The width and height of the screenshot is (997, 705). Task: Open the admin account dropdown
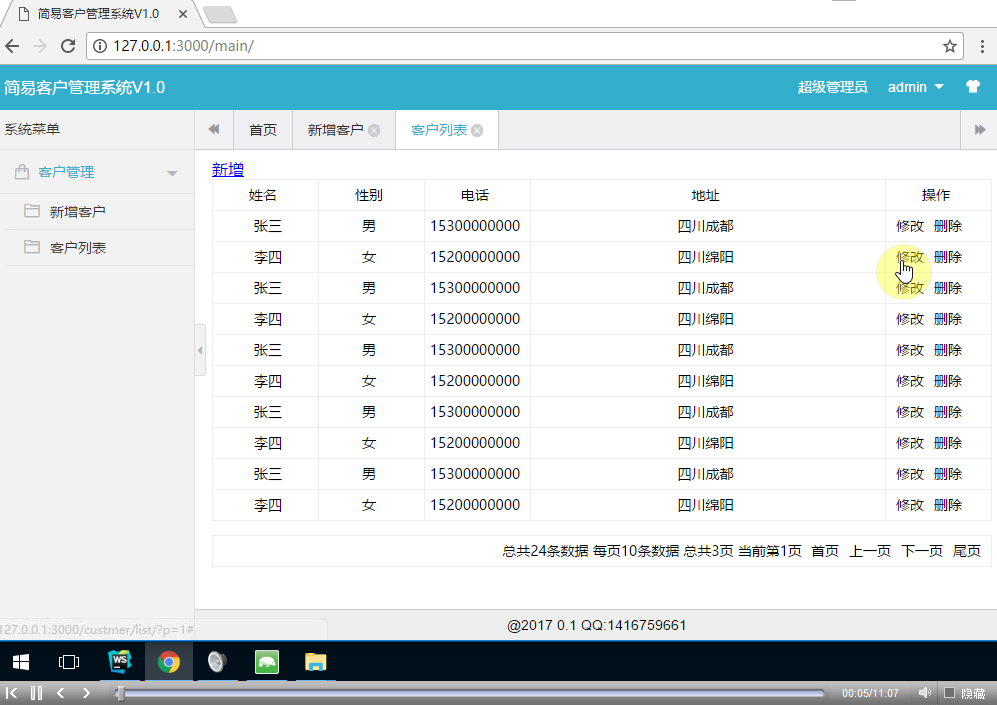click(915, 87)
